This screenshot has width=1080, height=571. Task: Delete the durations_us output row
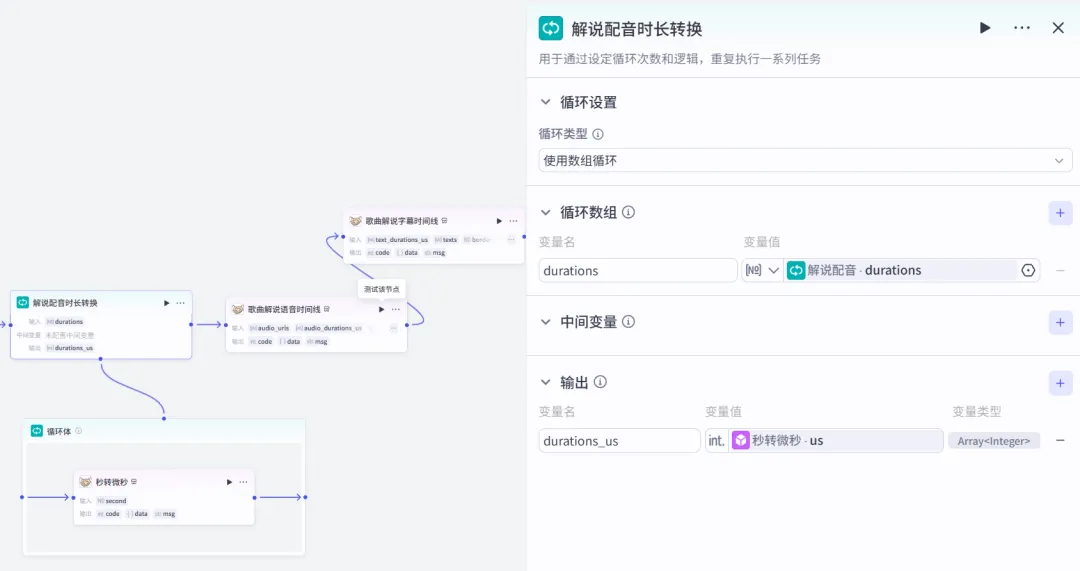tap(1060, 440)
